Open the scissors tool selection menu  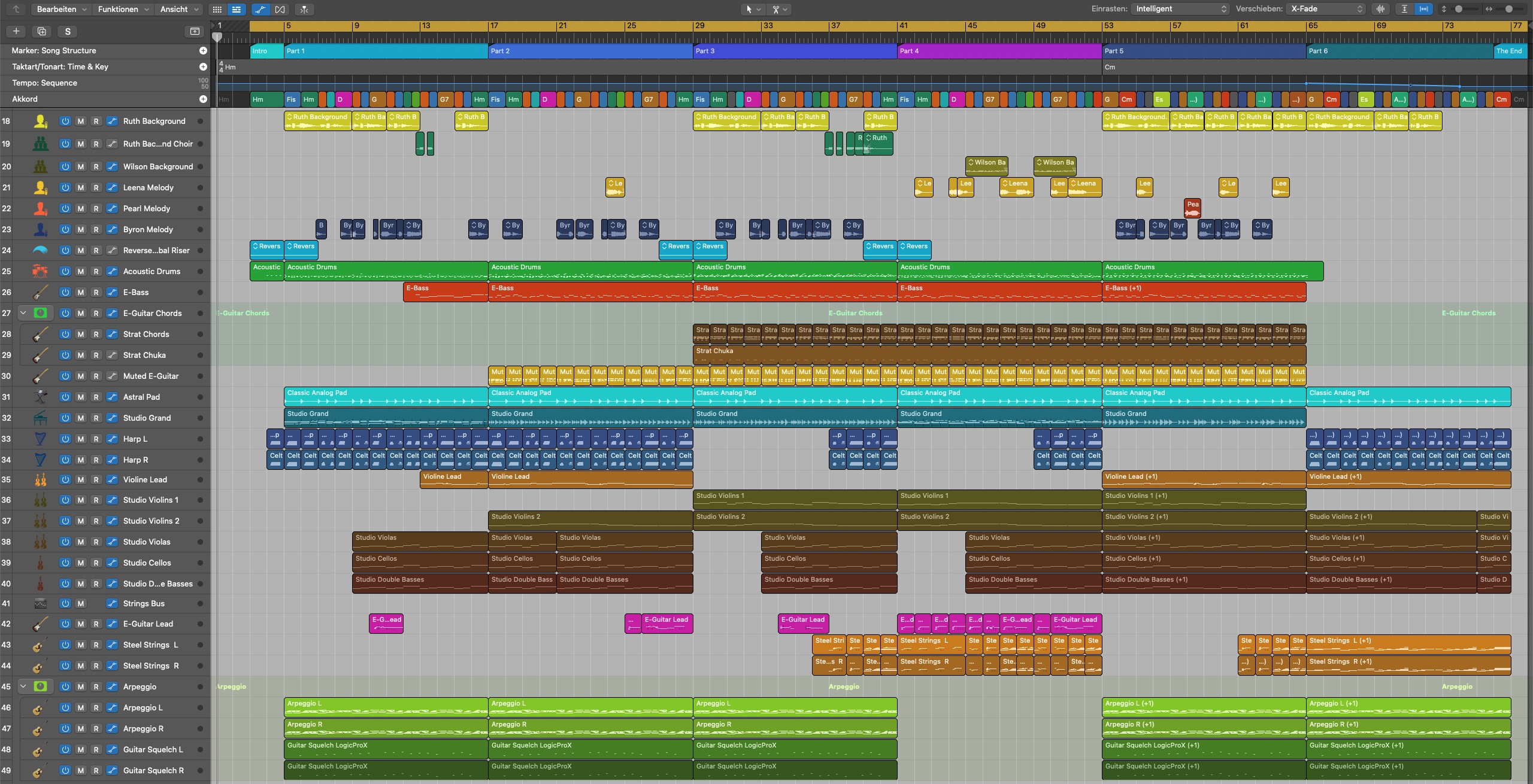coord(780,10)
